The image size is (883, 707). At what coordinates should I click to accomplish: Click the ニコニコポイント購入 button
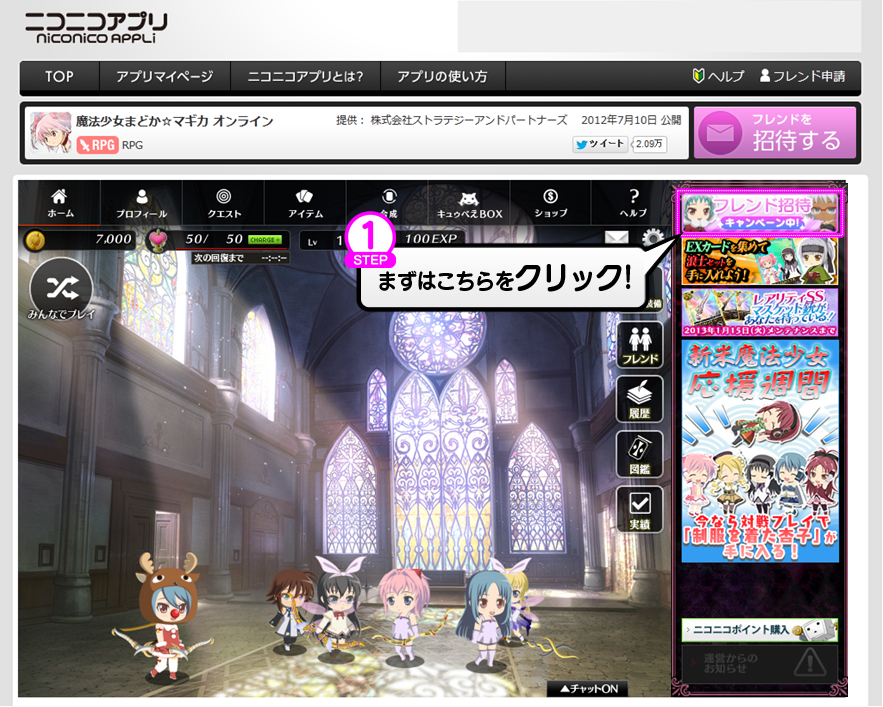[x=760, y=630]
